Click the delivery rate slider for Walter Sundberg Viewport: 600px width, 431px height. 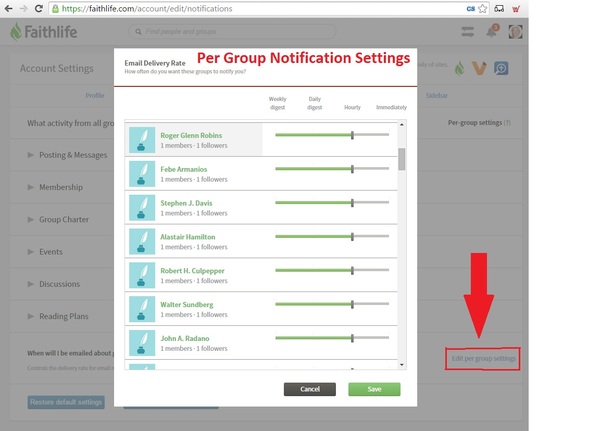(x=332, y=304)
